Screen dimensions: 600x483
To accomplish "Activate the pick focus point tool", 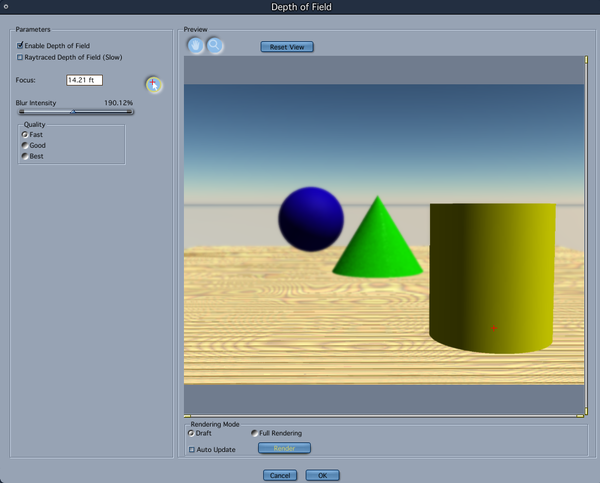I will pyautogui.click(x=154, y=85).
